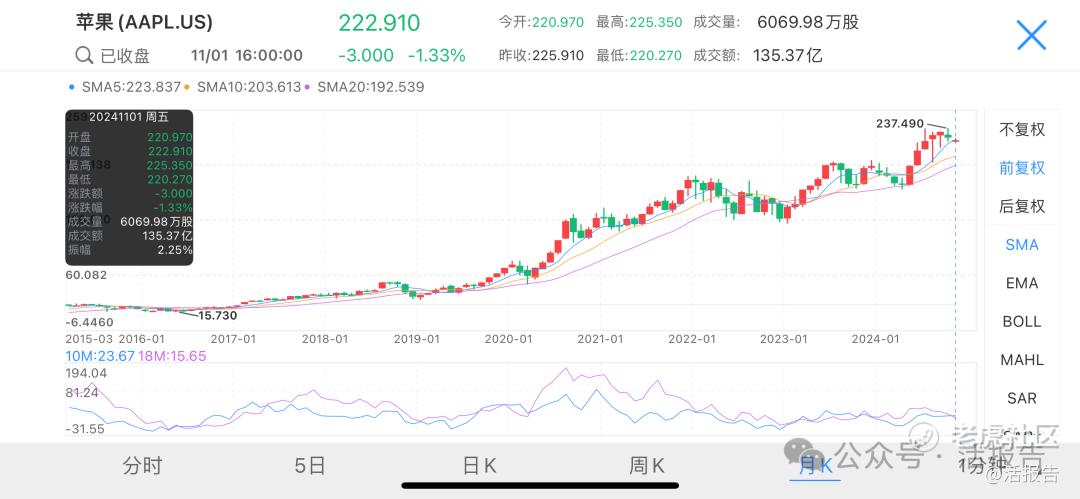Screen dimensions: 1080x499
Task: Click the 昨收:225.910 previous close value
Action: 541,56
